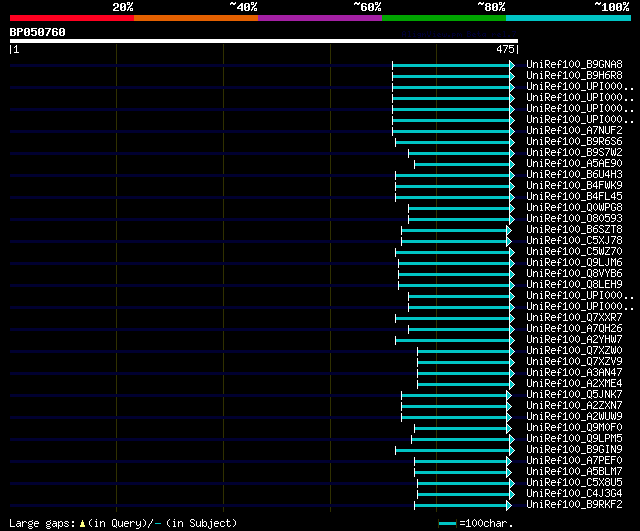Click the alignment bar in the B9RKF2 row
Viewport: 640px width, 531px height.
pos(460,506)
